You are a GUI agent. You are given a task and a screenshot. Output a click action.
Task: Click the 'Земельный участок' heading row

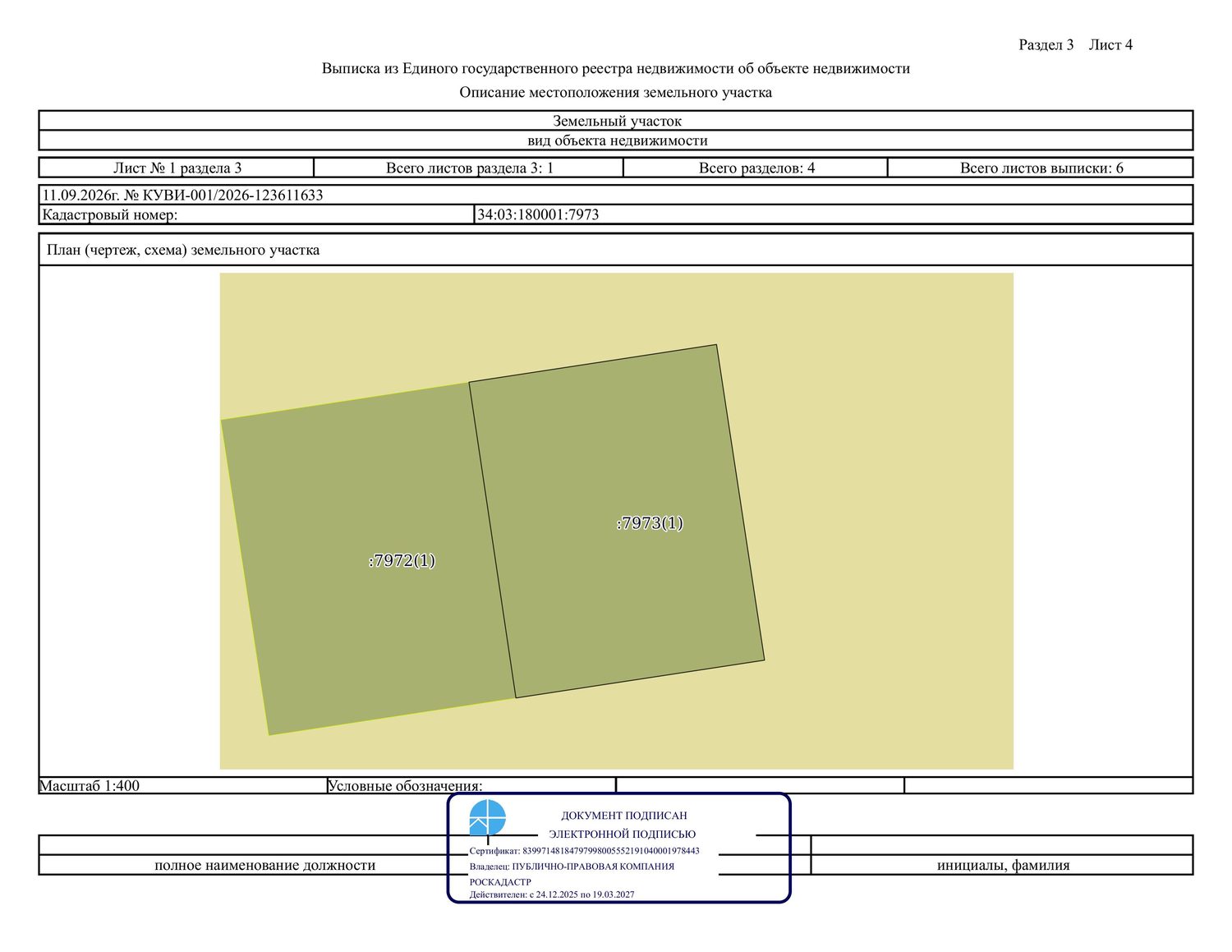click(616, 121)
